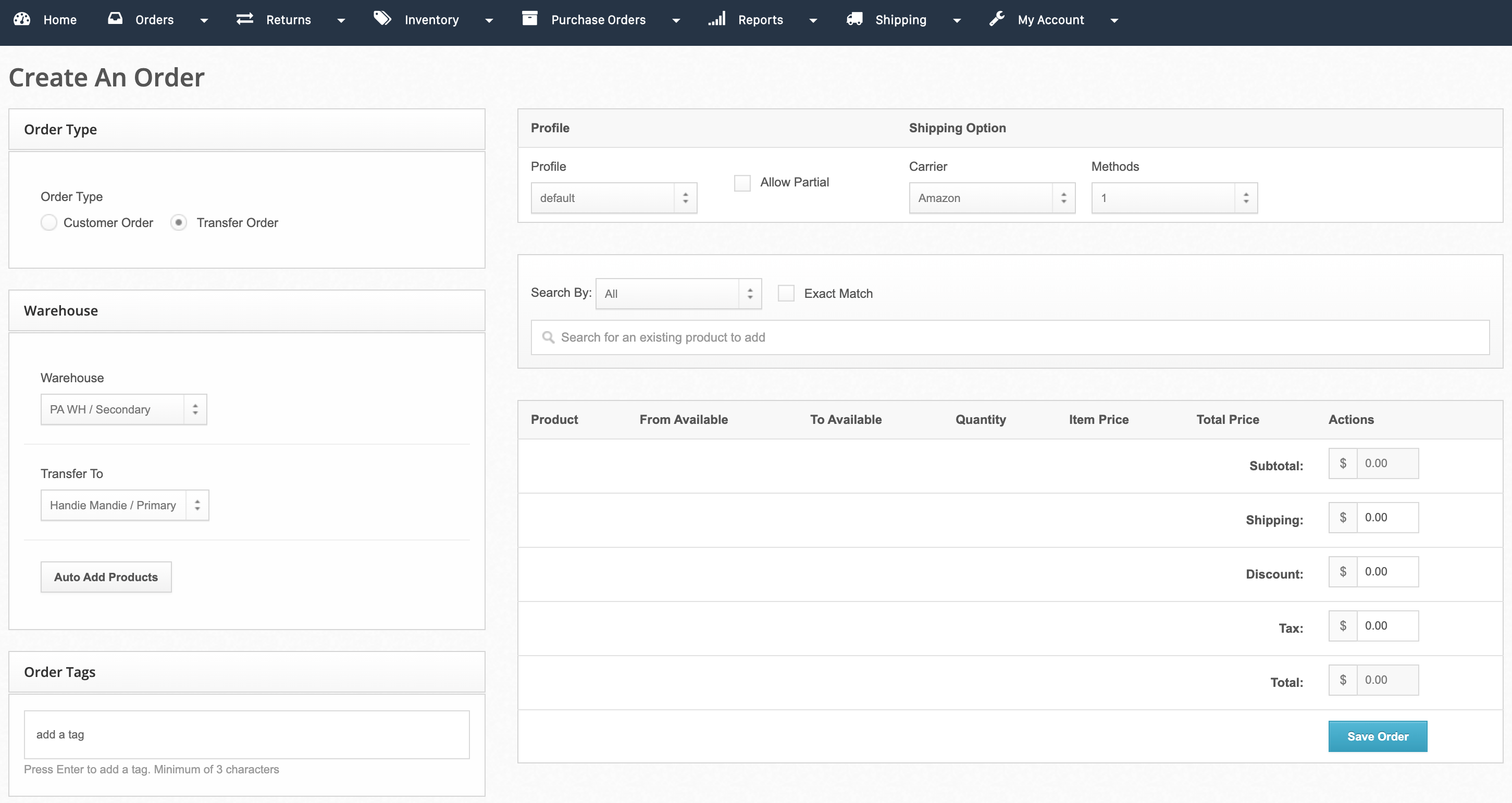Open the Carrier dropdown showing Amazon
The image size is (1512, 803).
[x=992, y=198]
